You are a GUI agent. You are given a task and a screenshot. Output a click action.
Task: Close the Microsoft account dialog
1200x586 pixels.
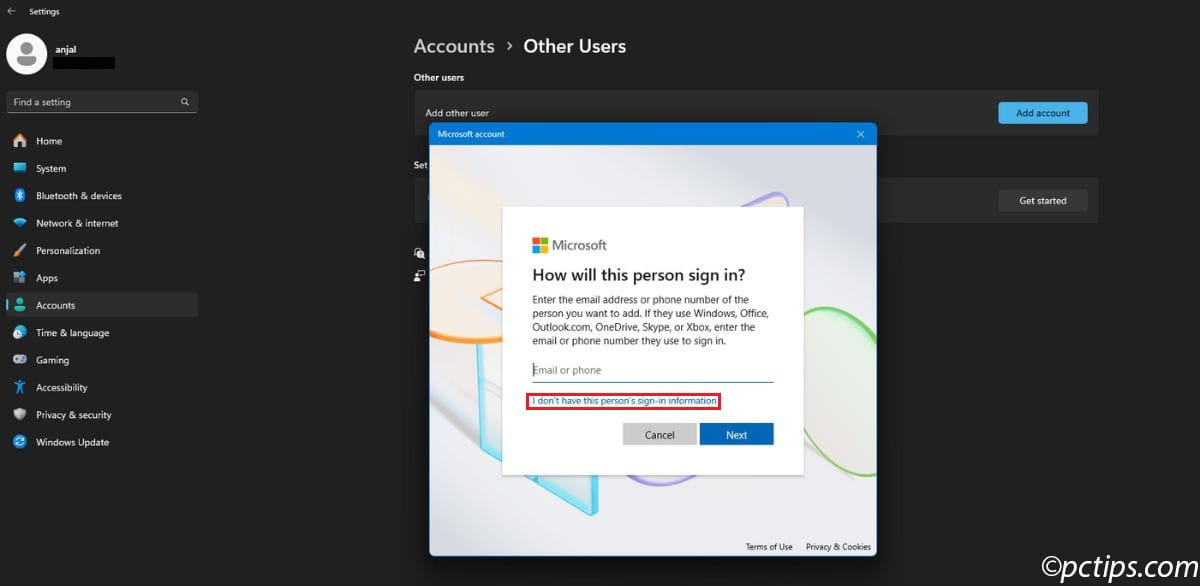(x=861, y=134)
